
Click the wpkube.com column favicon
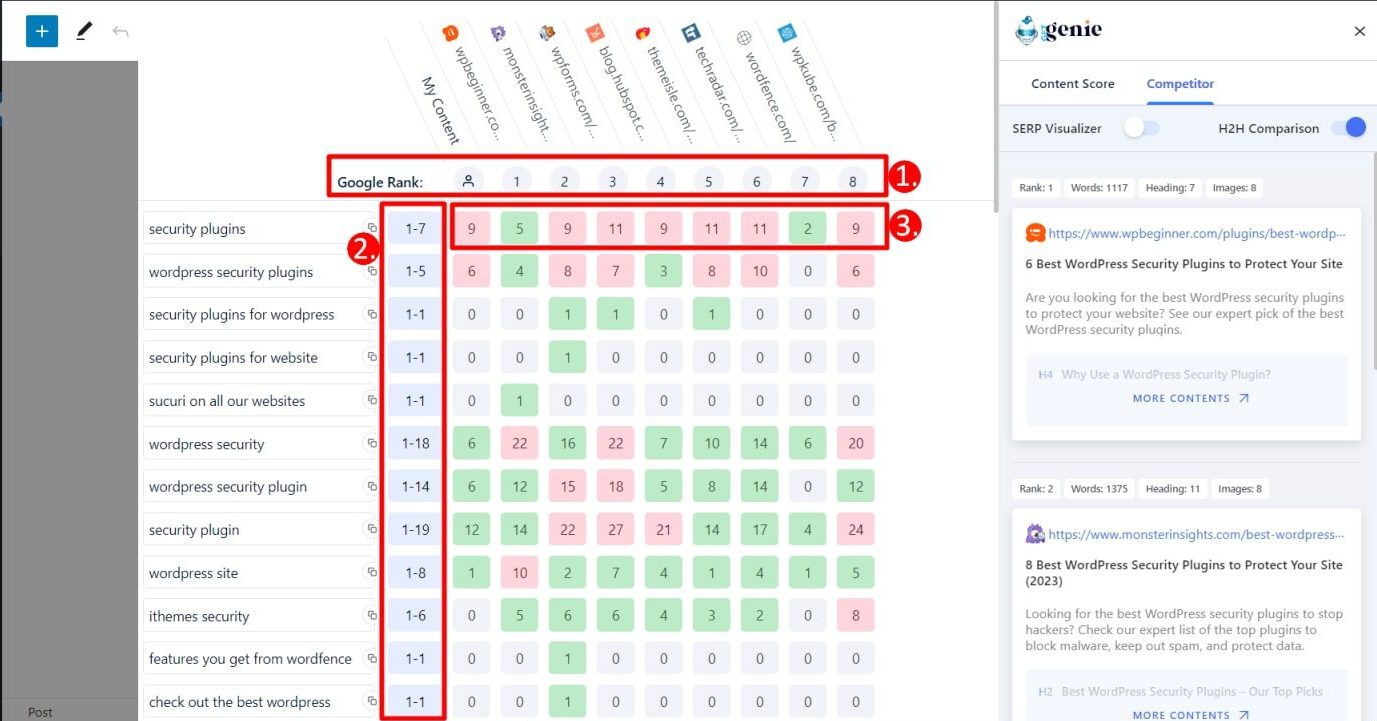(x=787, y=35)
